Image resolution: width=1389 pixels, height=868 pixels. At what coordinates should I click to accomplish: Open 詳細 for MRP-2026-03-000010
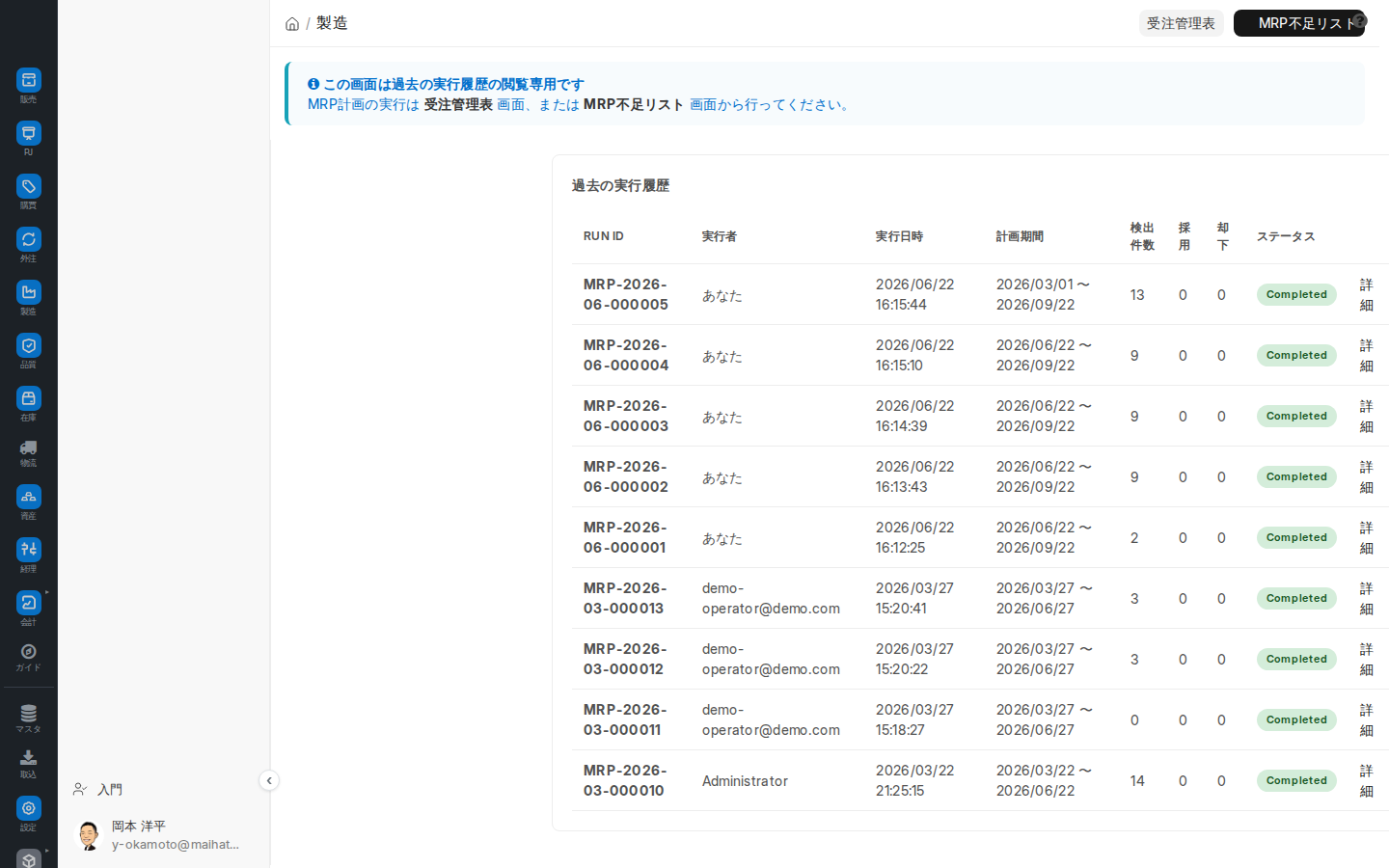click(x=1367, y=780)
